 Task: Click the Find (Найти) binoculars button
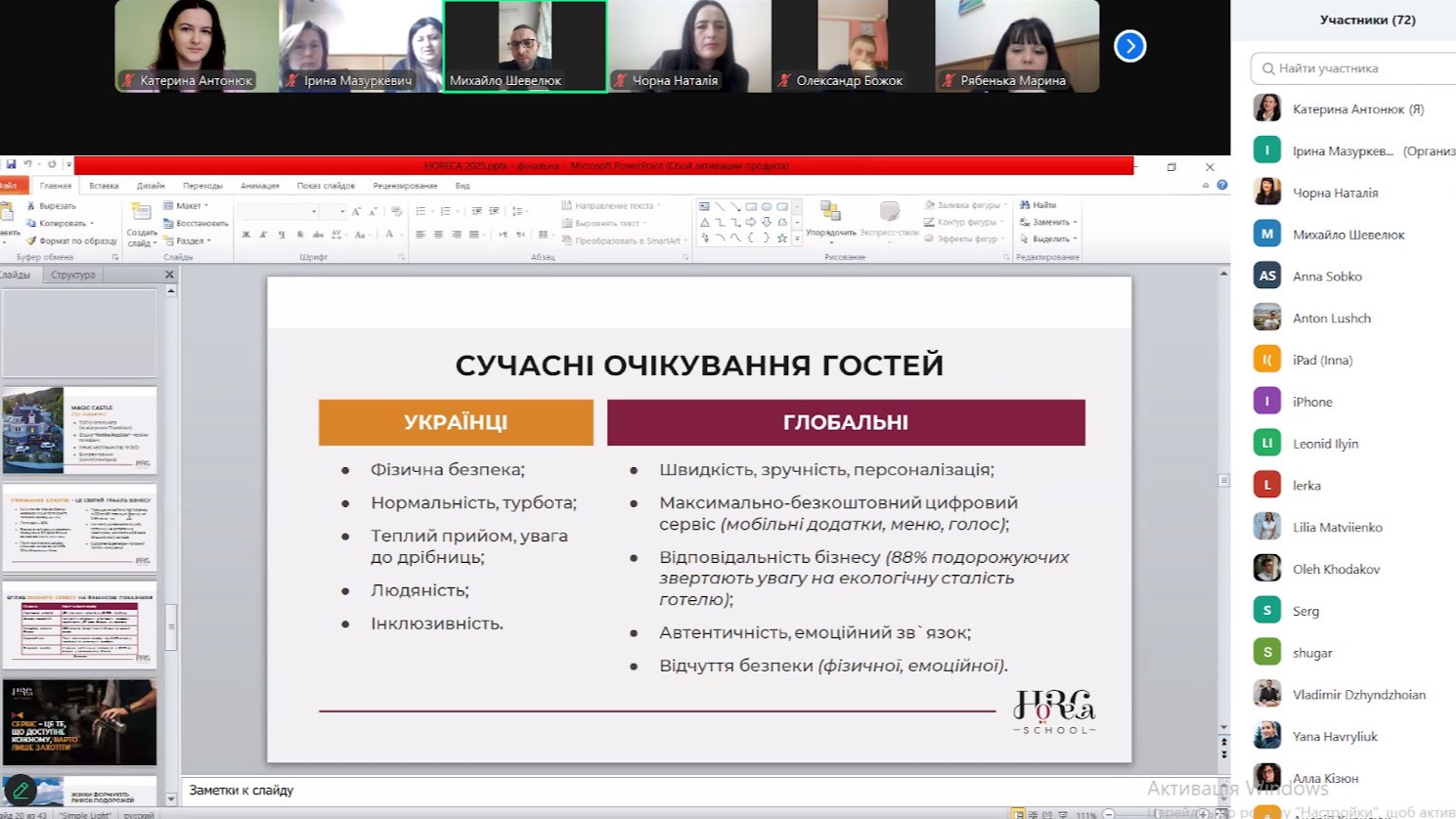pyautogui.click(x=1037, y=205)
